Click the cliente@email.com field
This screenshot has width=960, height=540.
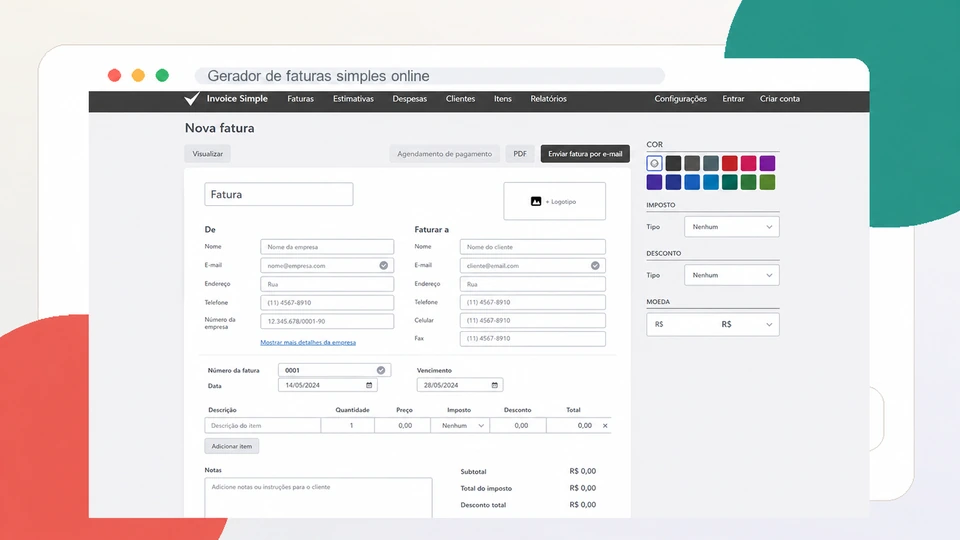tap(533, 266)
